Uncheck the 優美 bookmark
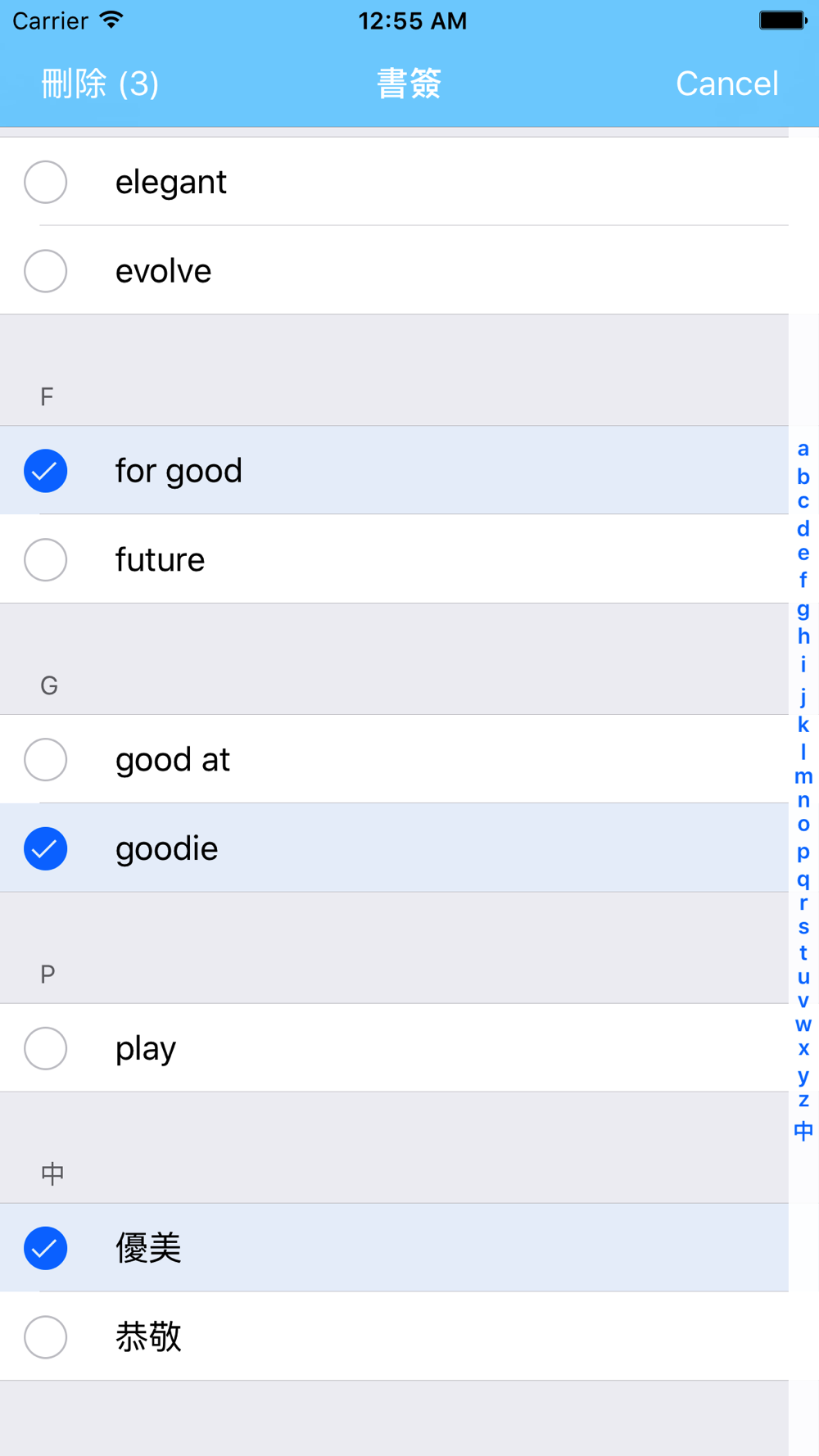Screen dimensions: 819x1456 (x=46, y=1248)
